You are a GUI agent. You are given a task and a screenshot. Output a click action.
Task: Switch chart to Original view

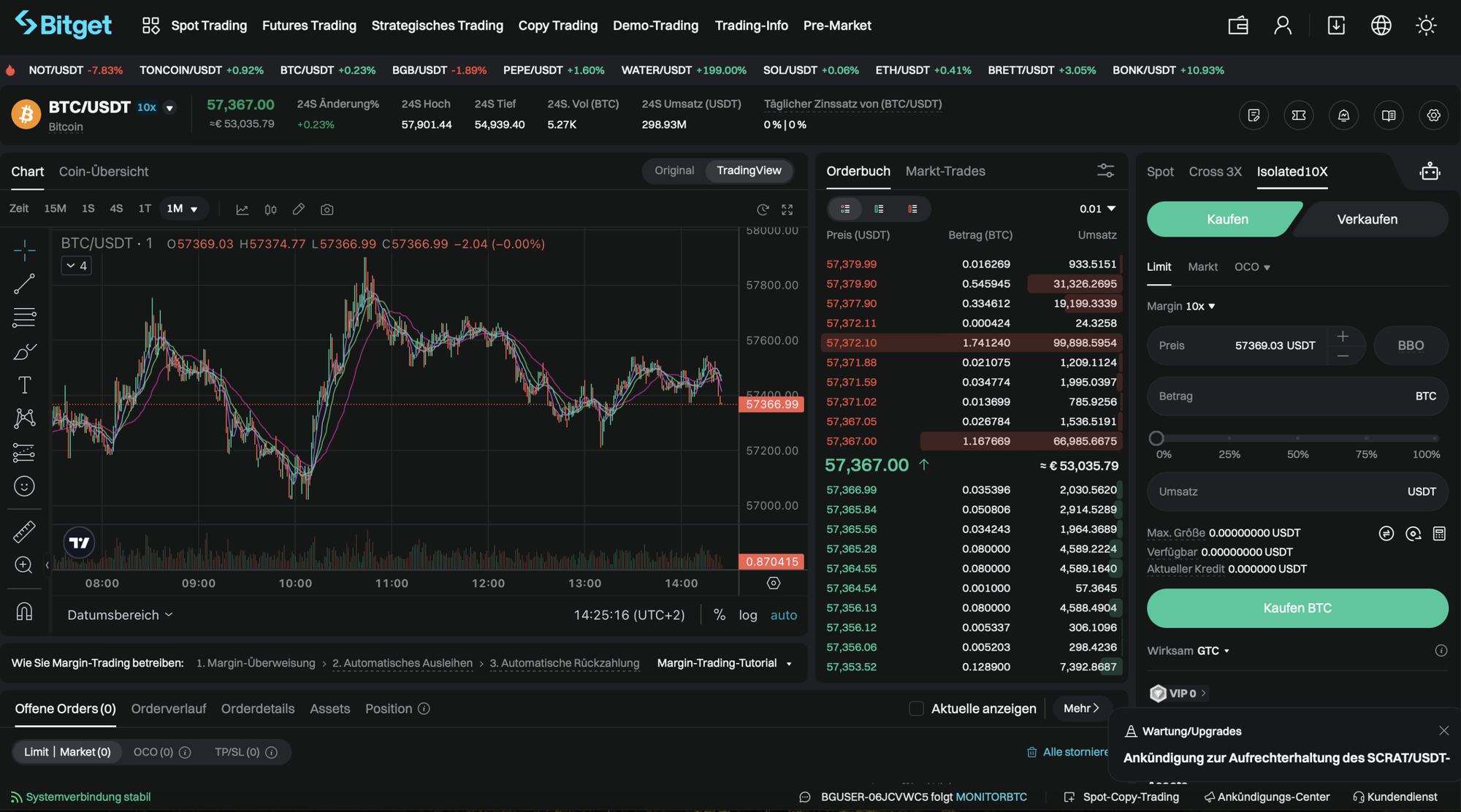(x=674, y=171)
